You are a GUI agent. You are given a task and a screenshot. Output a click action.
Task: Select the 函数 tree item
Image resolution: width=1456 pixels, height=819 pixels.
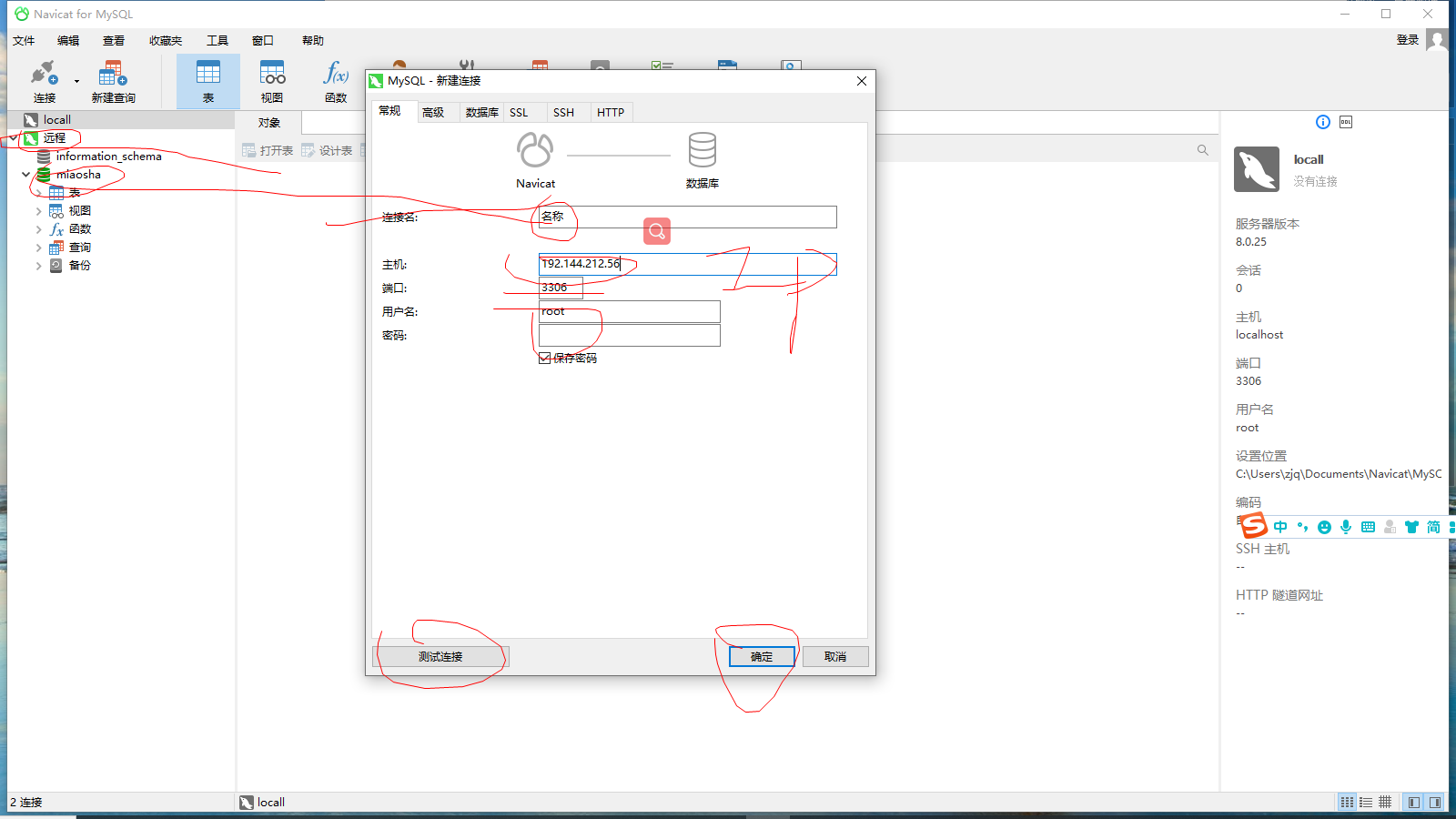(80, 228)
